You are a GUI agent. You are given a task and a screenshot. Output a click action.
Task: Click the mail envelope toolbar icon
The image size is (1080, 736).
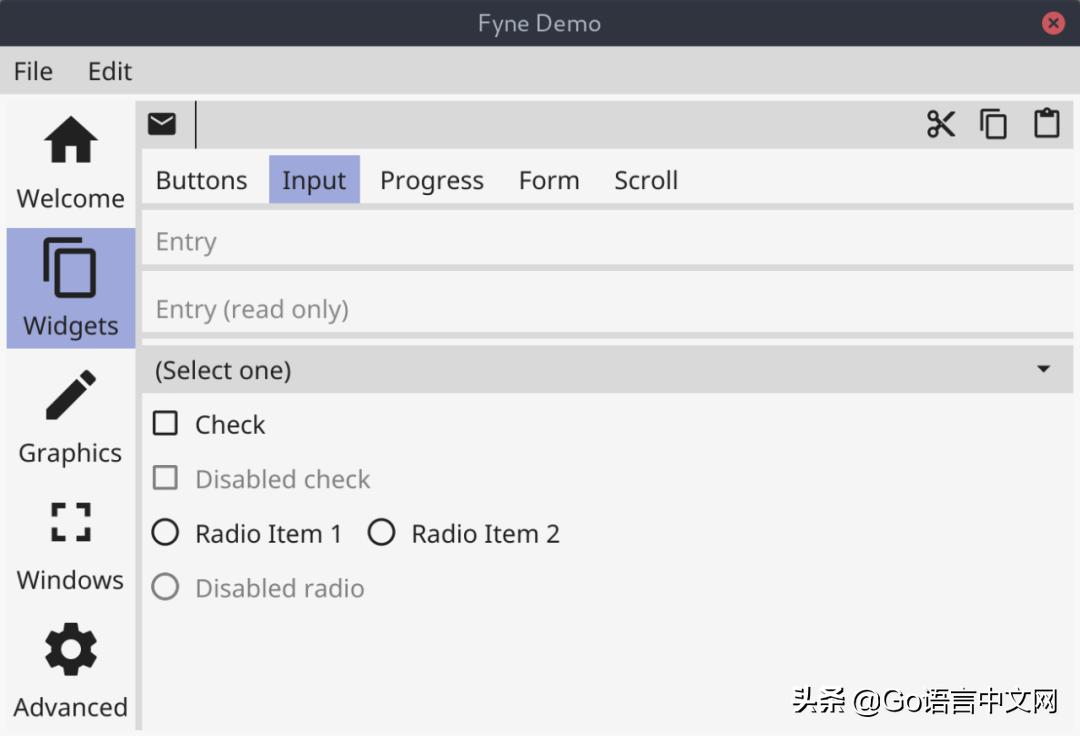point(162,124)
